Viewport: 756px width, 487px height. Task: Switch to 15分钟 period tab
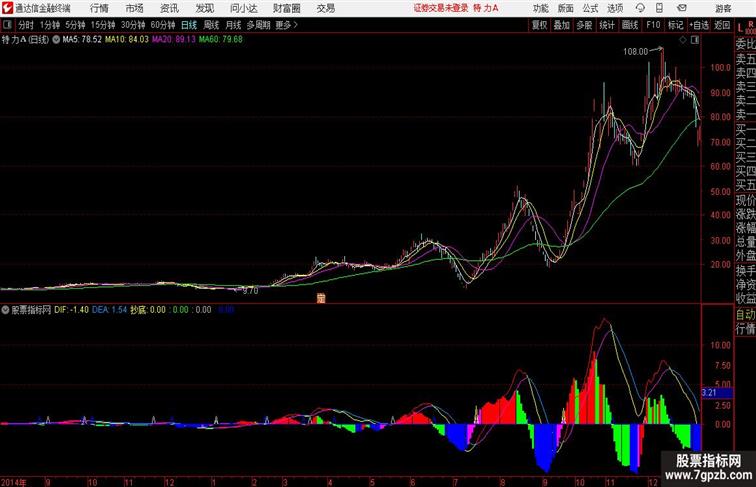click(103, 25)
